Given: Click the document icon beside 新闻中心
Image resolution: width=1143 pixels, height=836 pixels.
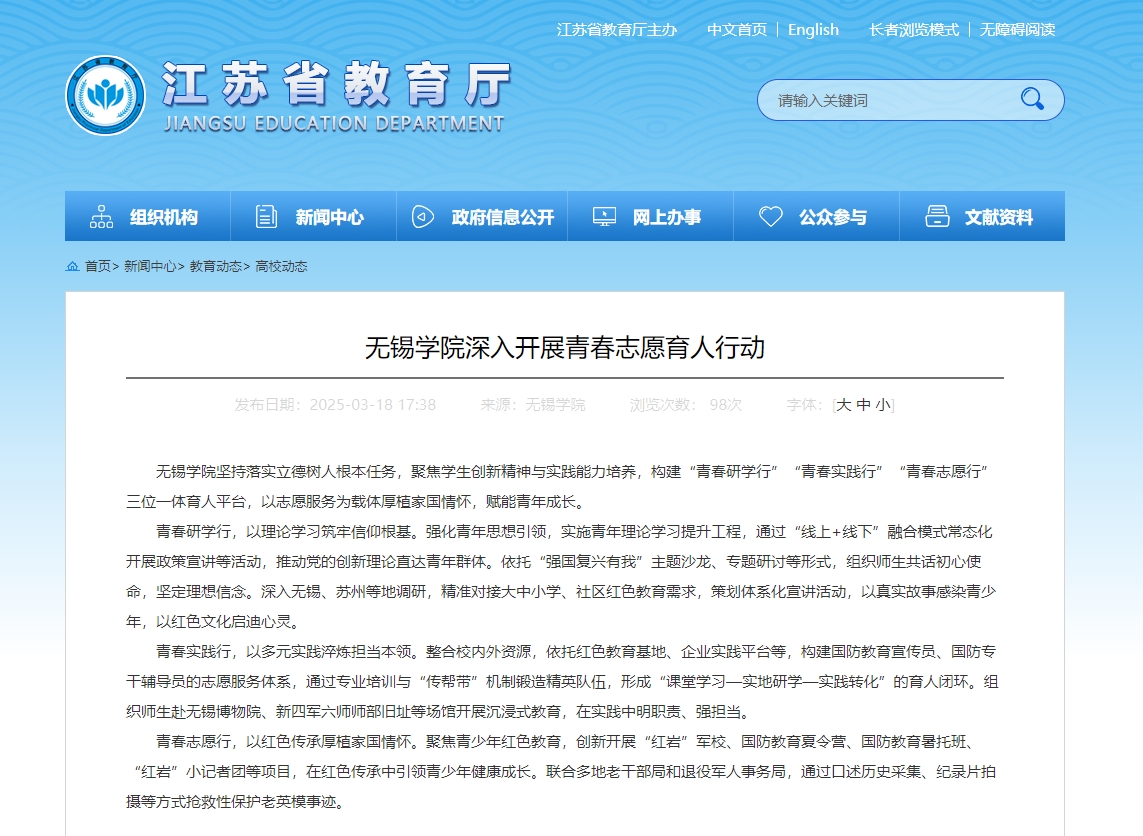Looking at the screenshot, I should 266,217.
